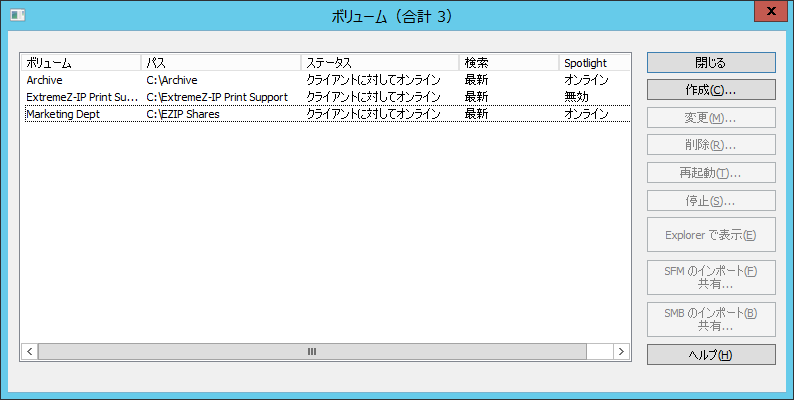Click the 閉じる button
This screenshot has width=794, height=400.
[710, 62]
